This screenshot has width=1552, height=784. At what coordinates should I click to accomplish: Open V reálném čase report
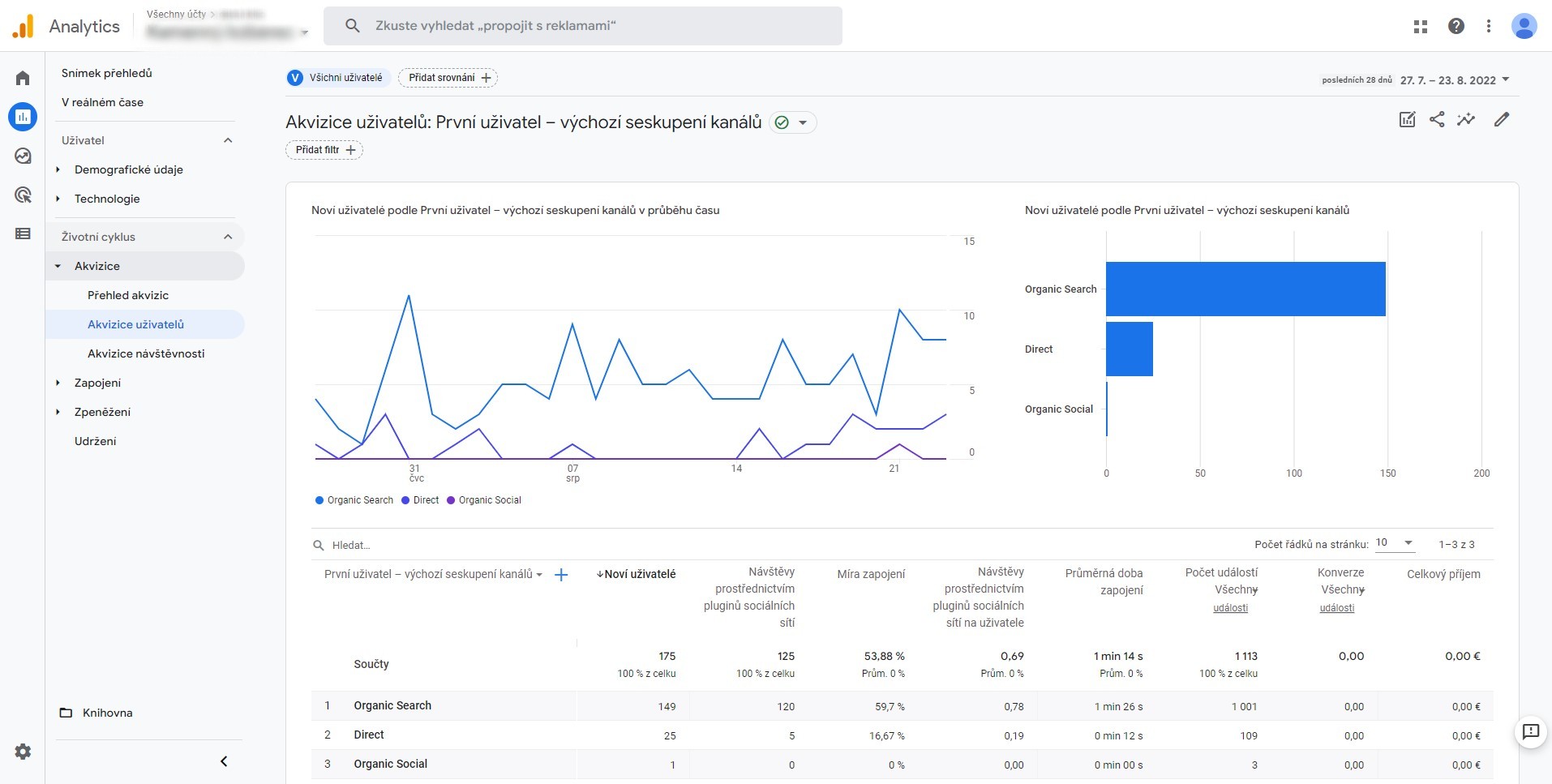(102, 102)
